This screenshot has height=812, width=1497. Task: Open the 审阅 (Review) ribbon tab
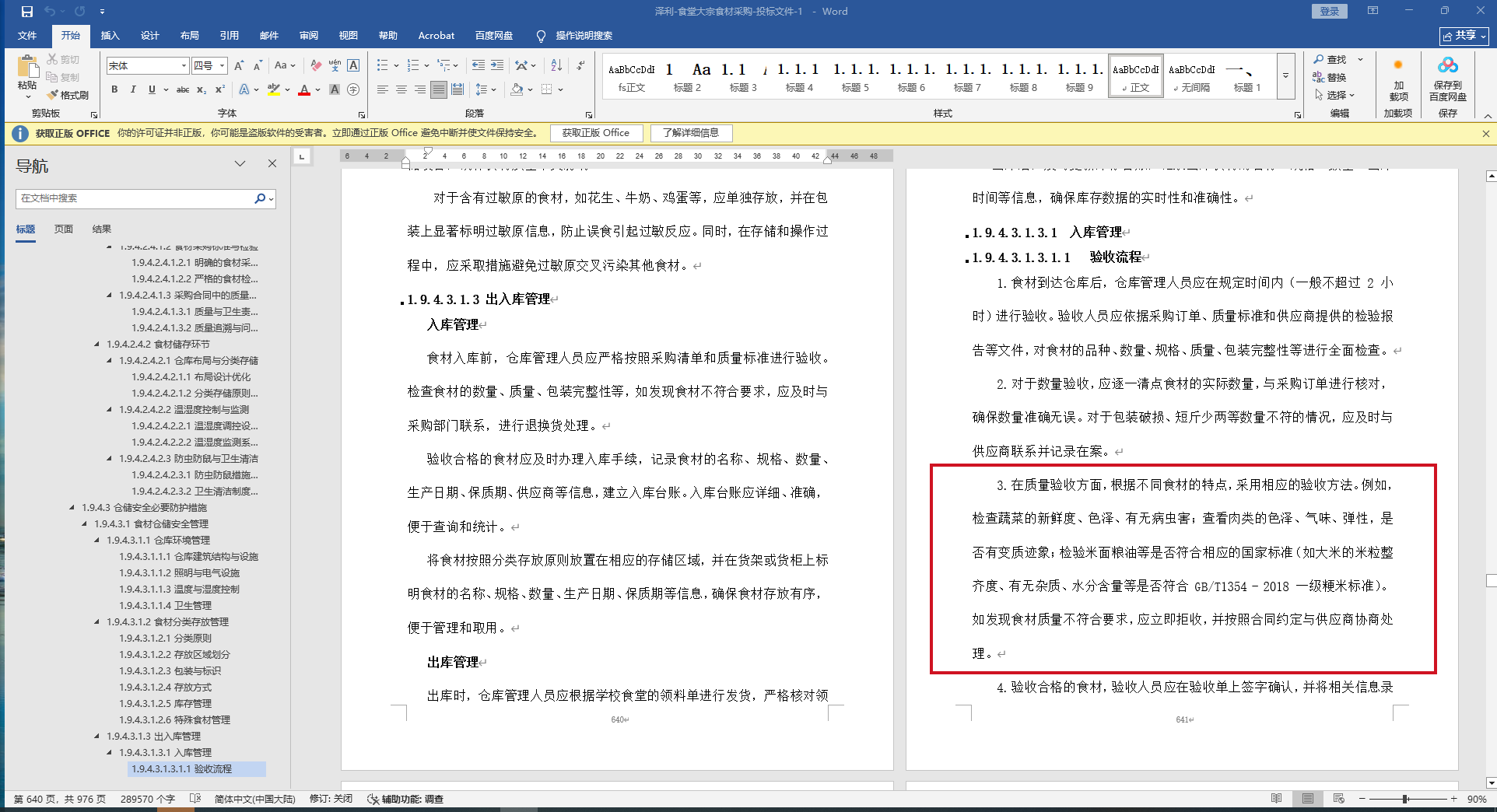click(x=308, y=36)
